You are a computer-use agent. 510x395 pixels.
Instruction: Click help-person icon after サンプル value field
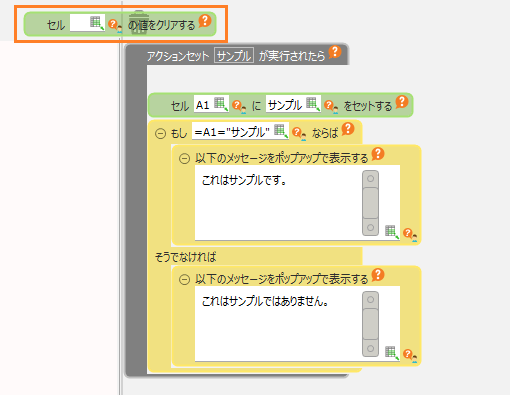(x=331, y=107)
